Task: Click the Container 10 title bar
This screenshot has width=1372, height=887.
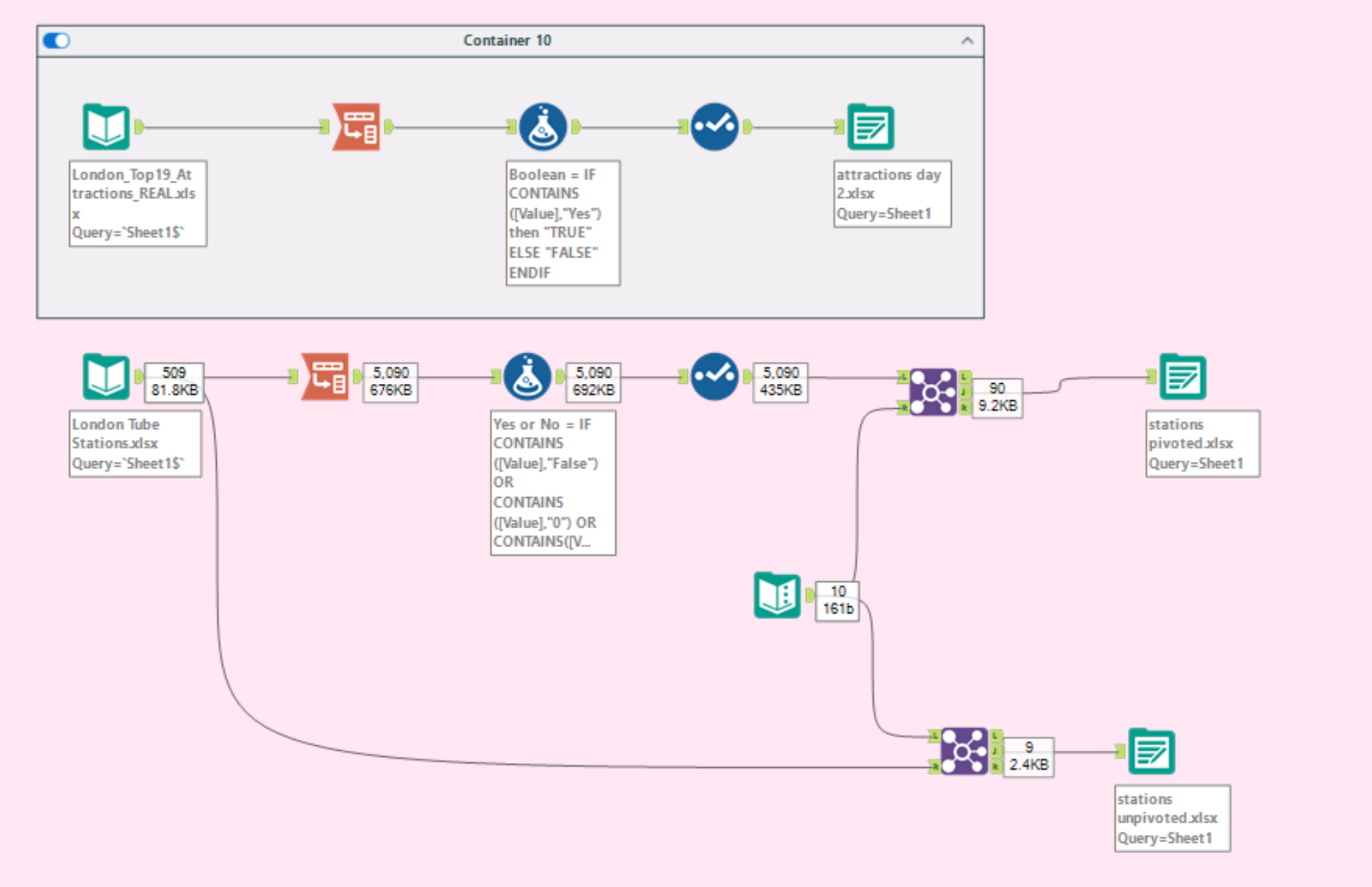Action: pyautogui.click(x=507, y=41)
